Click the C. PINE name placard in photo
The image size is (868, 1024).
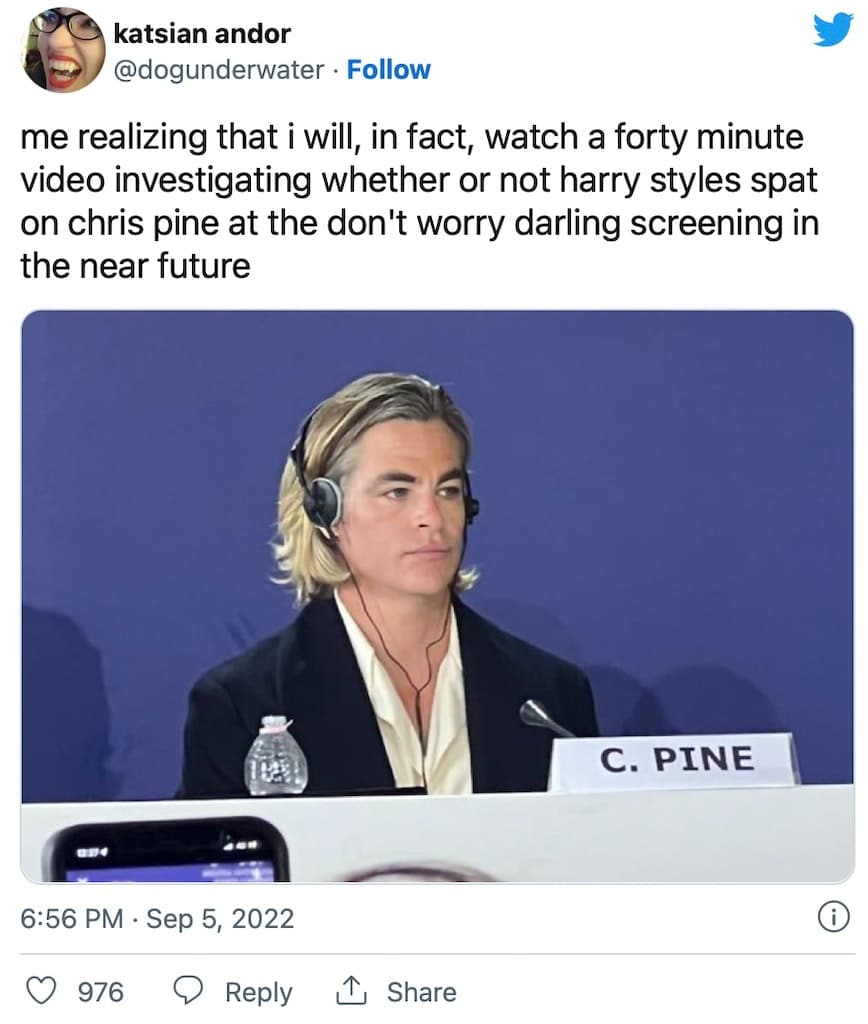675,760
